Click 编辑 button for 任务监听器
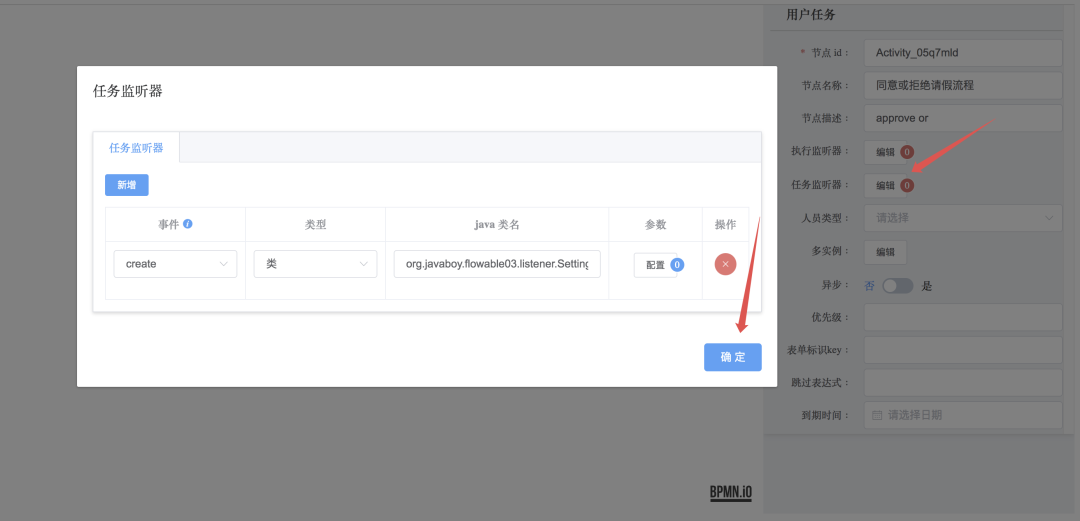Image resolution: width=1080 pixels, height=521 pixels. coord(885,185)
